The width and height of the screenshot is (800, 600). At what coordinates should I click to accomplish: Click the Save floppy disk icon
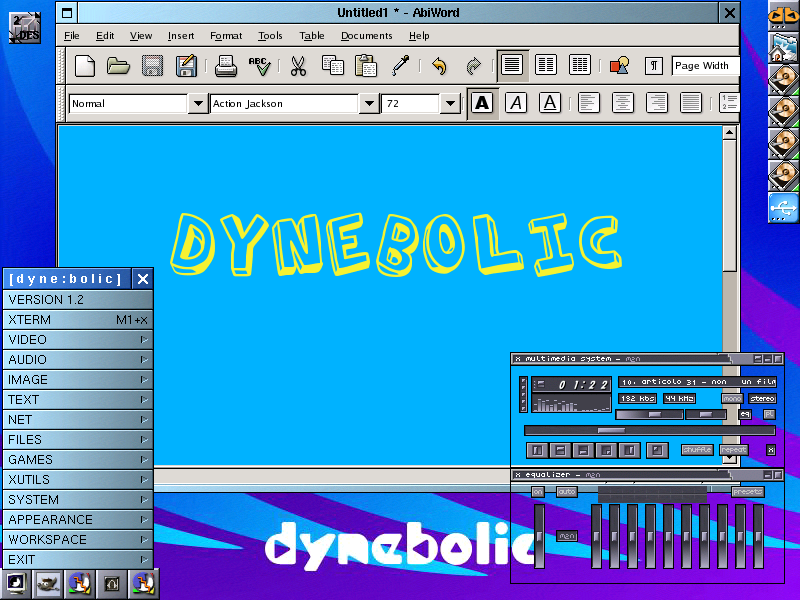click(x=152, y=66)
